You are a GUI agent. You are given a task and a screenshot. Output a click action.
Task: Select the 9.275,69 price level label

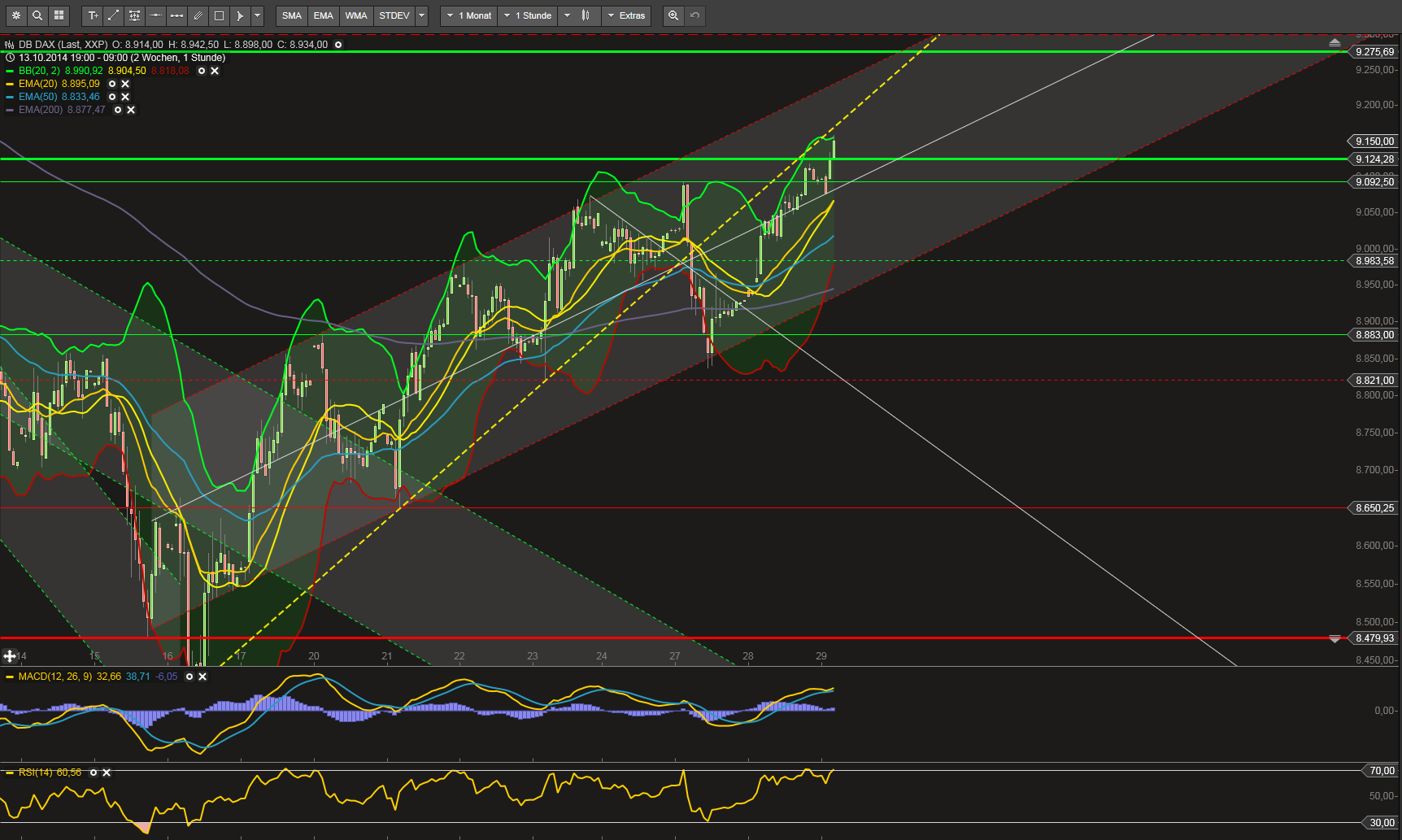[x=1374, y=52]
